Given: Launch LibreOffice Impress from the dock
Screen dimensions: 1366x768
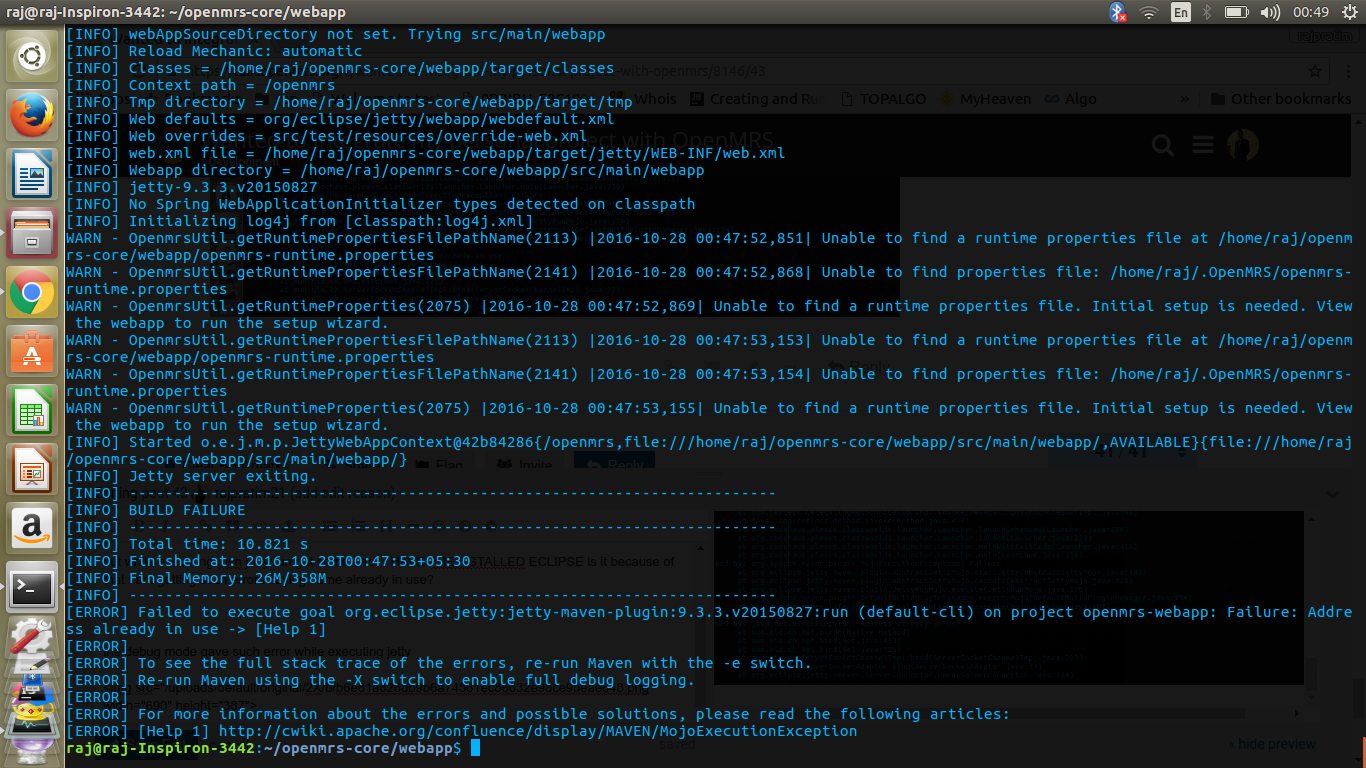Looking at the screenshot, I should click(x=32, y=469).
